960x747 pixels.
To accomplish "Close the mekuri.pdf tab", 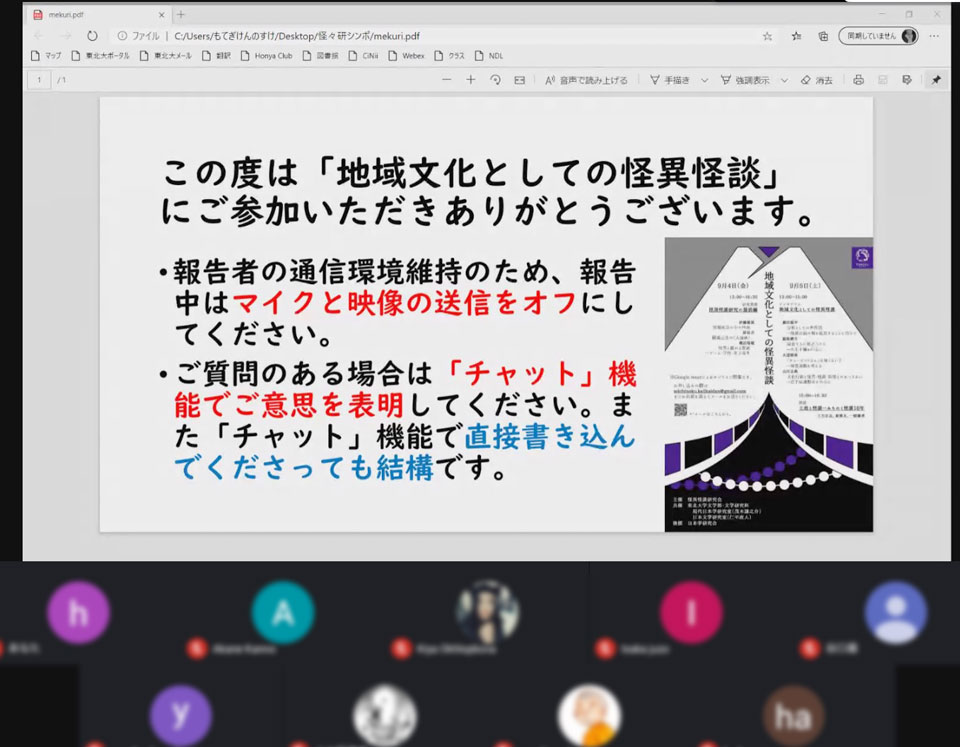I will point(162,15).
